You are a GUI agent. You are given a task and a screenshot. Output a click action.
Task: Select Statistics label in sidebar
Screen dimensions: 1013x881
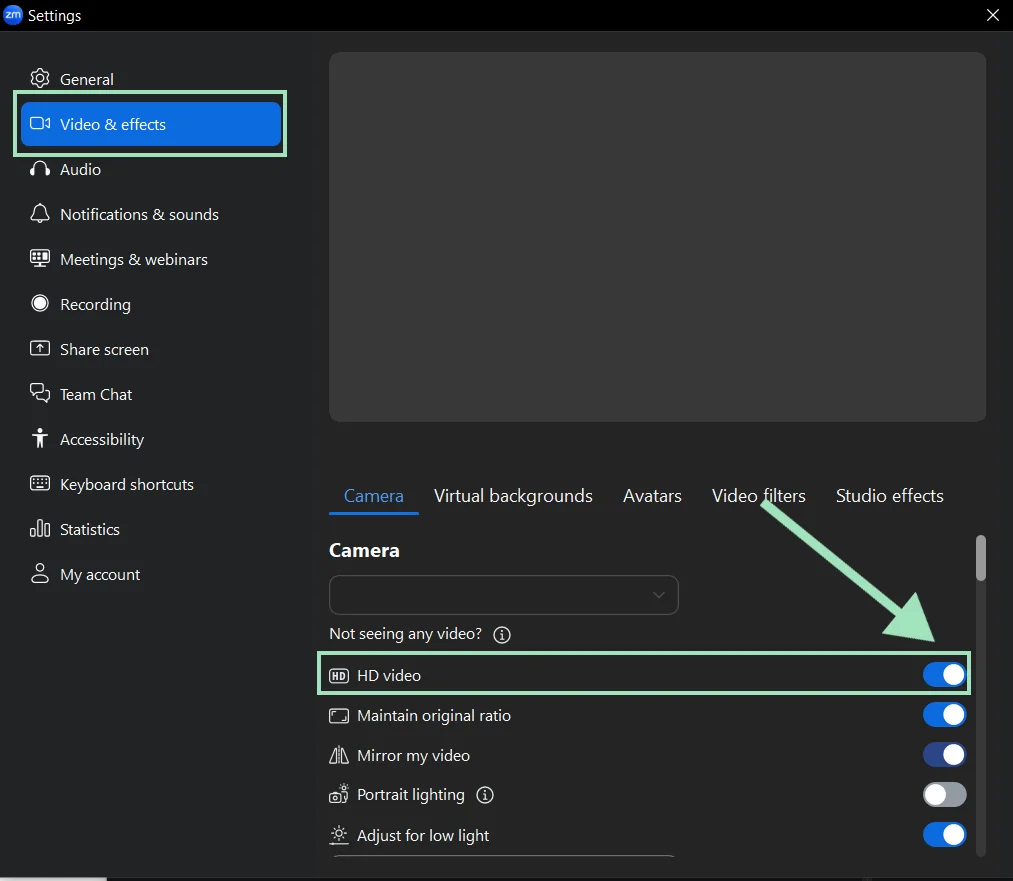pyautogui.click(x=89, y=530)
